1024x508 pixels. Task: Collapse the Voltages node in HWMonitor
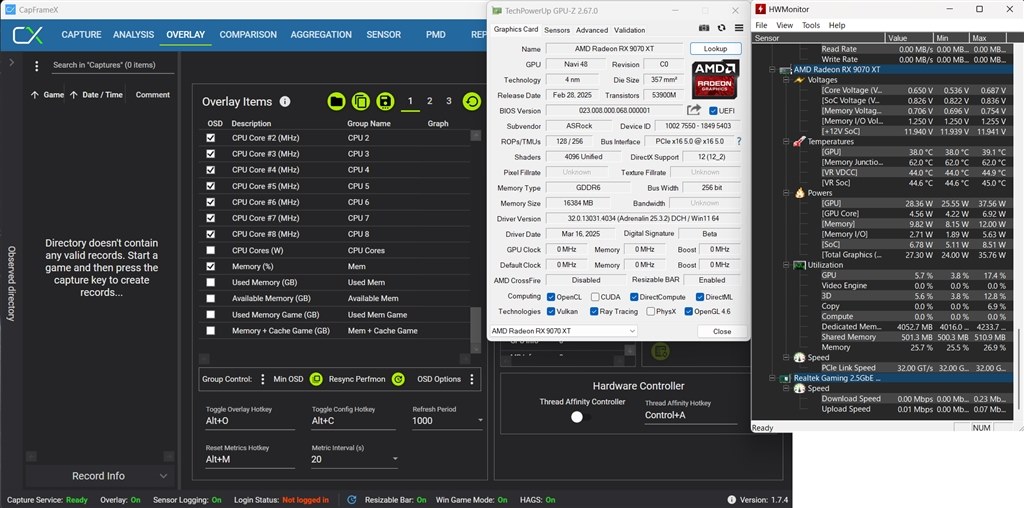[x=785, y=80]
